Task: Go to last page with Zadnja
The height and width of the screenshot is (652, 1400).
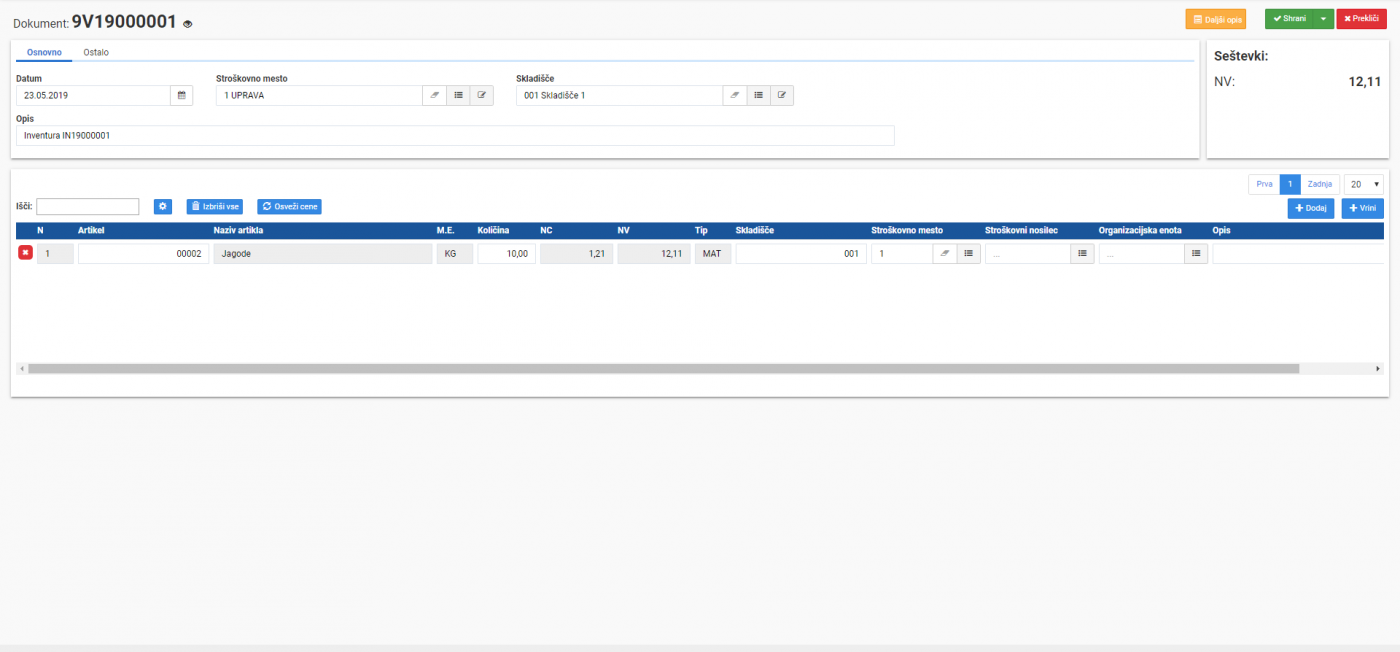Action: (x=1320, y=184)
